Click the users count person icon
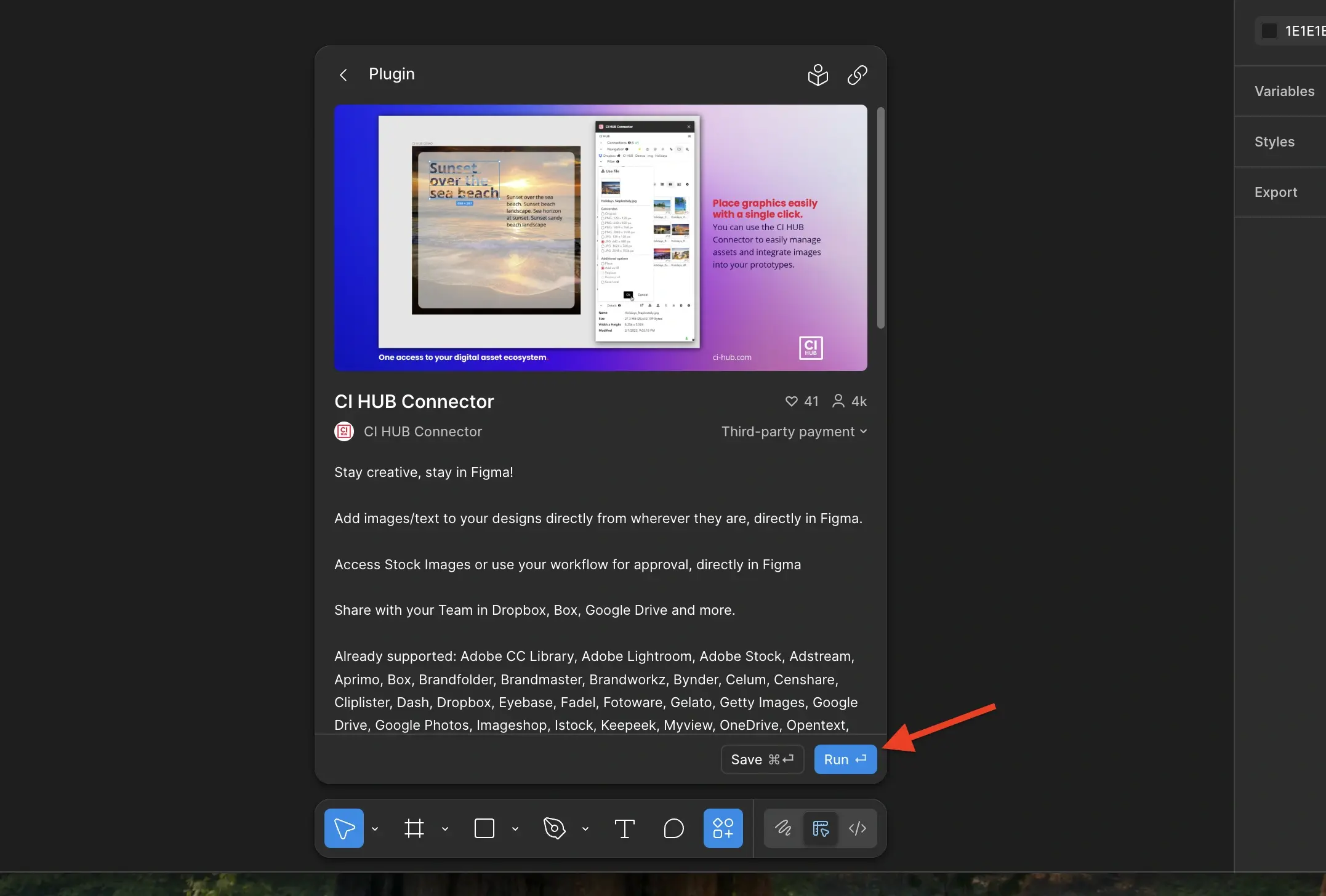Screen dimensions: 1326x896 [838, 401]
